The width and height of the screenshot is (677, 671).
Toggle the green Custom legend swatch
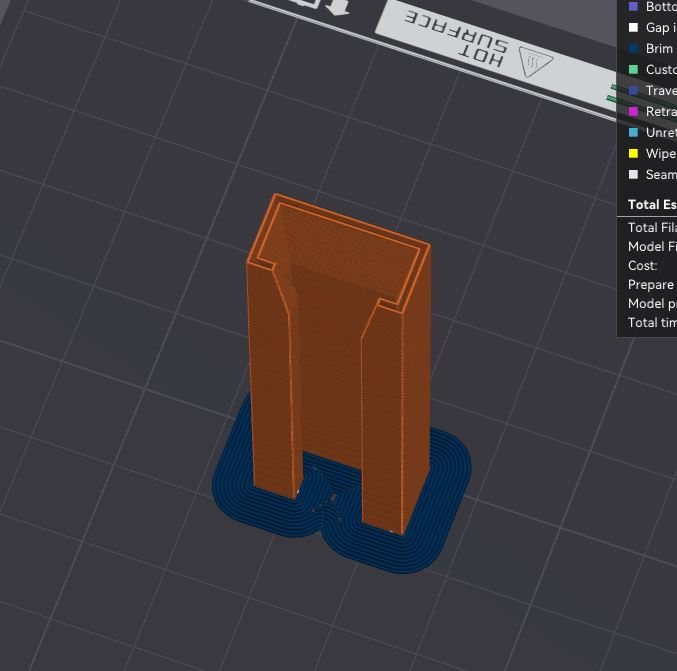coord(633,70)
